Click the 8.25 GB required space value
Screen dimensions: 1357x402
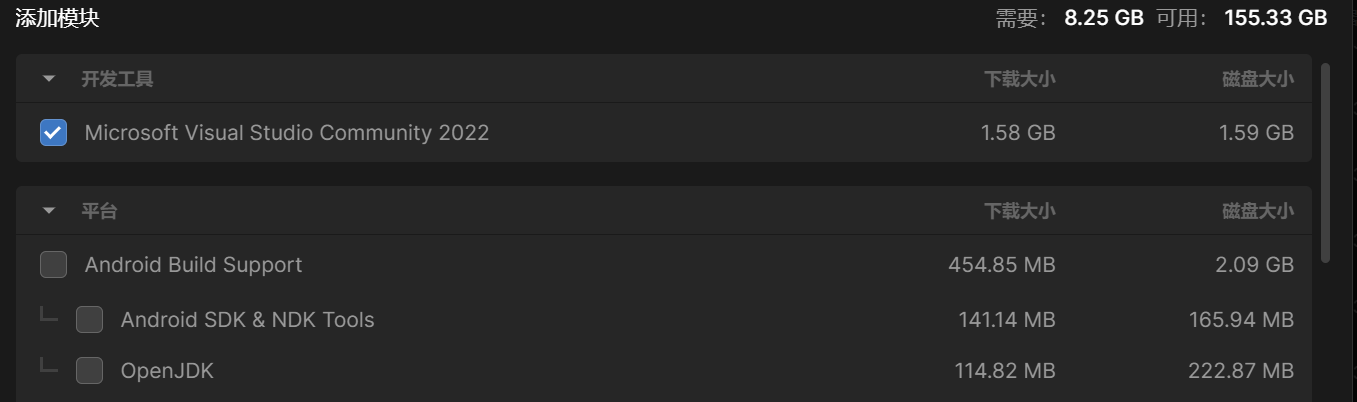point(1103,18)
